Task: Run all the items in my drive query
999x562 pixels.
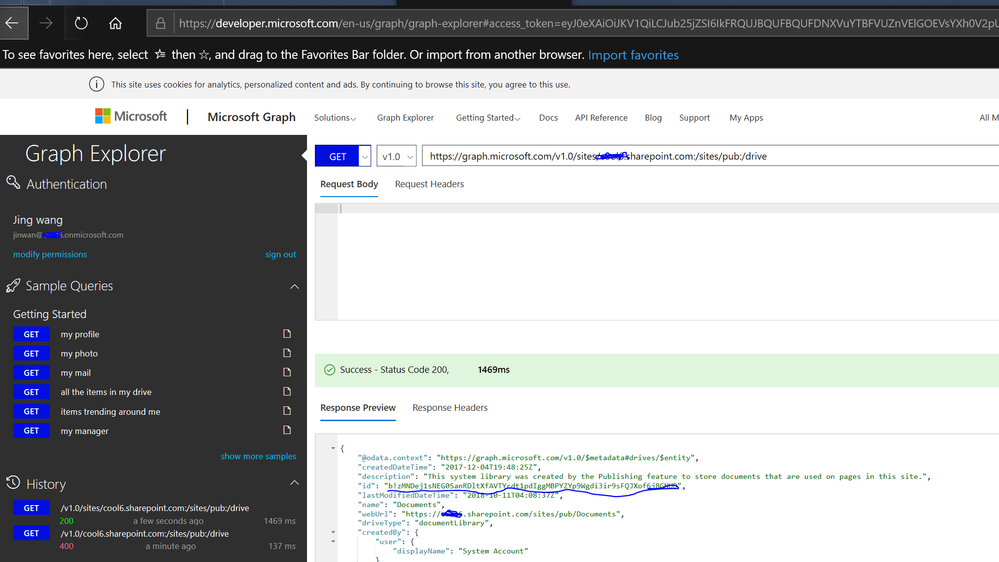Action: [x=31, y=391]
